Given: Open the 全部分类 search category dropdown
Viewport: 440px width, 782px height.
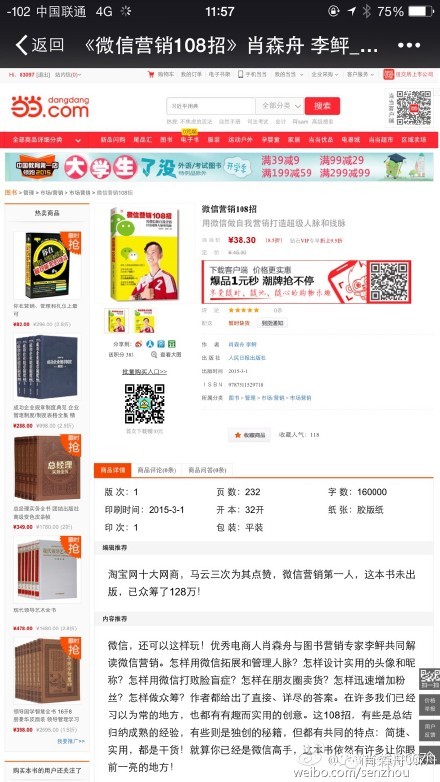Looking at the screenshot, I should (x=280, y=106).
